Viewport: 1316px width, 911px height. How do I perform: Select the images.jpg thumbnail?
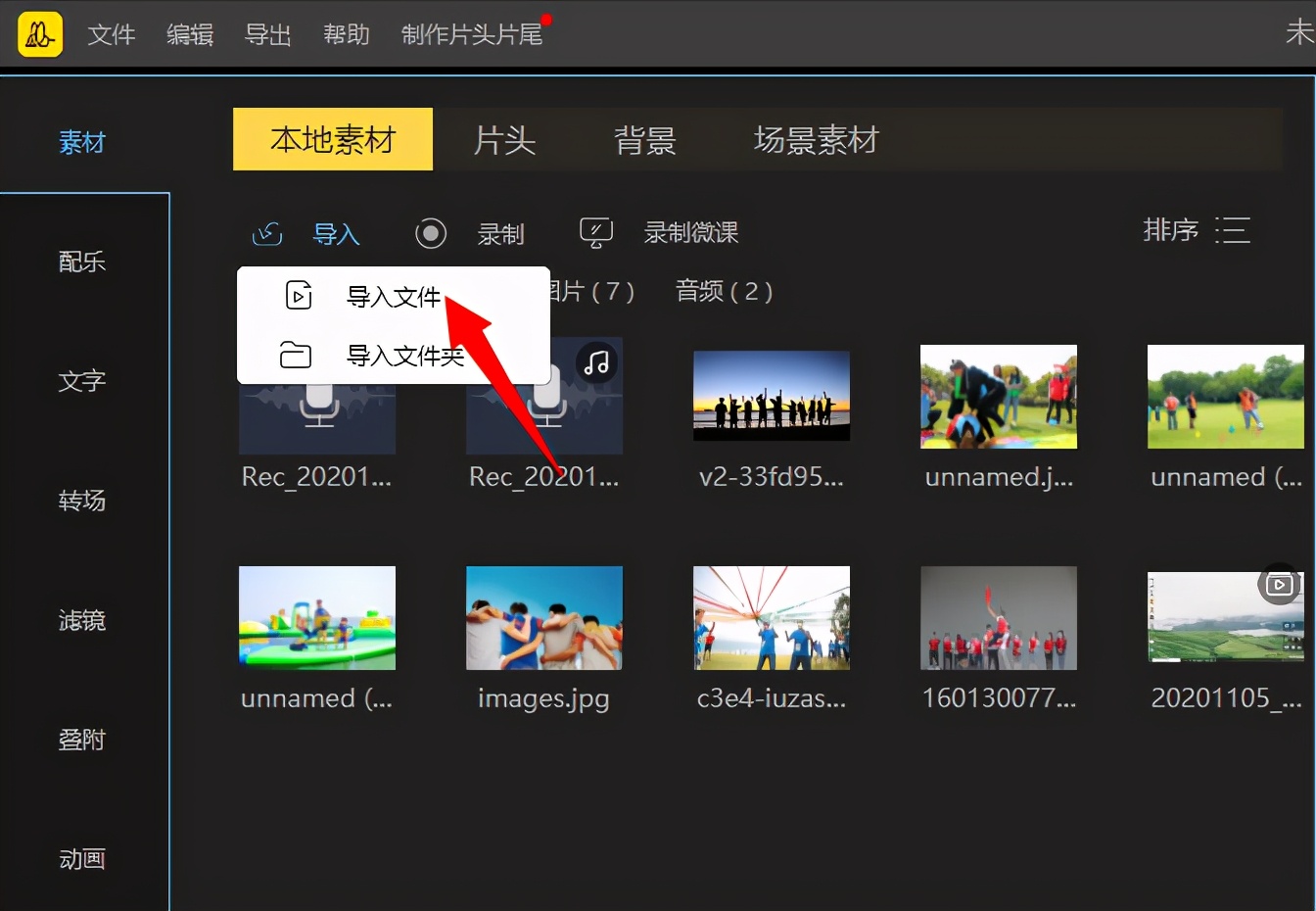click(544, 618)
